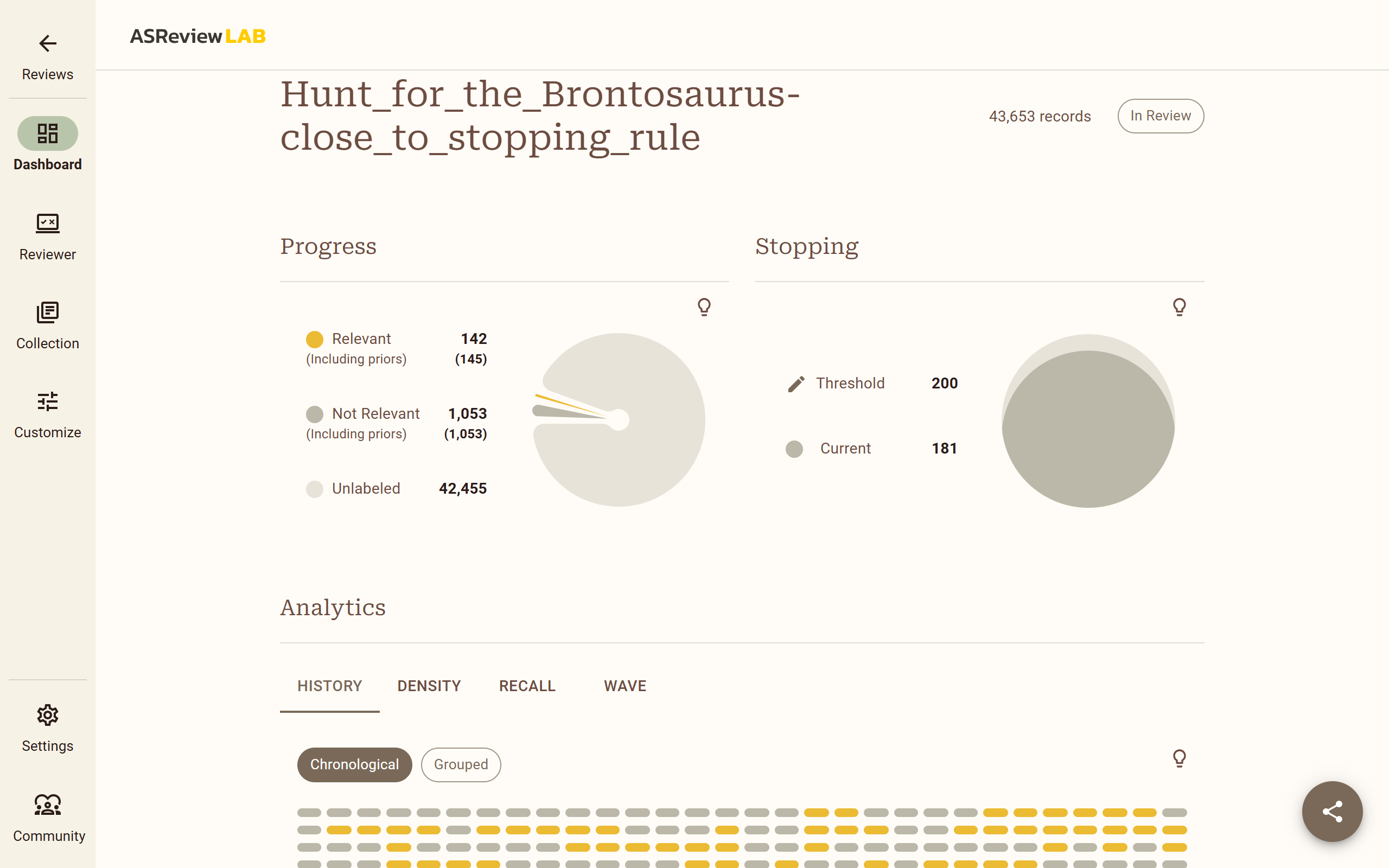Viewport: 1389px width, 868px height.
Task: Open the Community icon
Action: click(48, 805)
